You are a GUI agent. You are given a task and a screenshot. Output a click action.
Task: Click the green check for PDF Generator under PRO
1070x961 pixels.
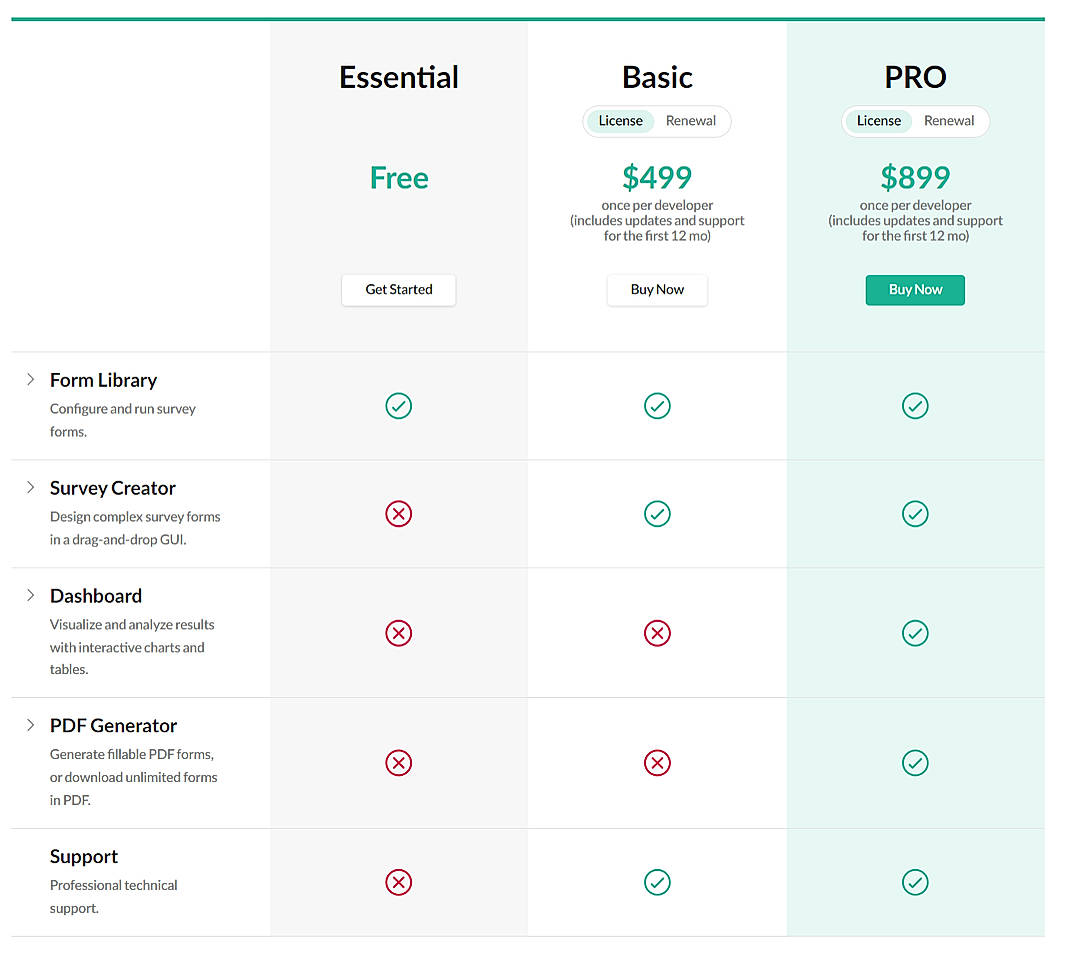point(915,763)
